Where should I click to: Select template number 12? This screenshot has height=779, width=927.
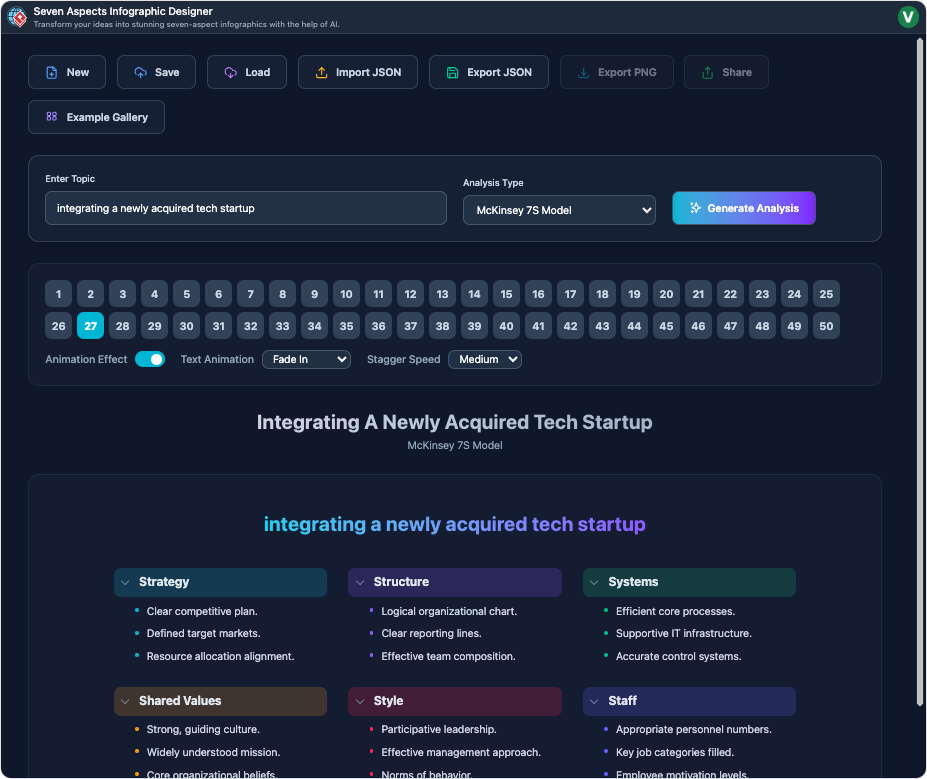click(410, 294)
